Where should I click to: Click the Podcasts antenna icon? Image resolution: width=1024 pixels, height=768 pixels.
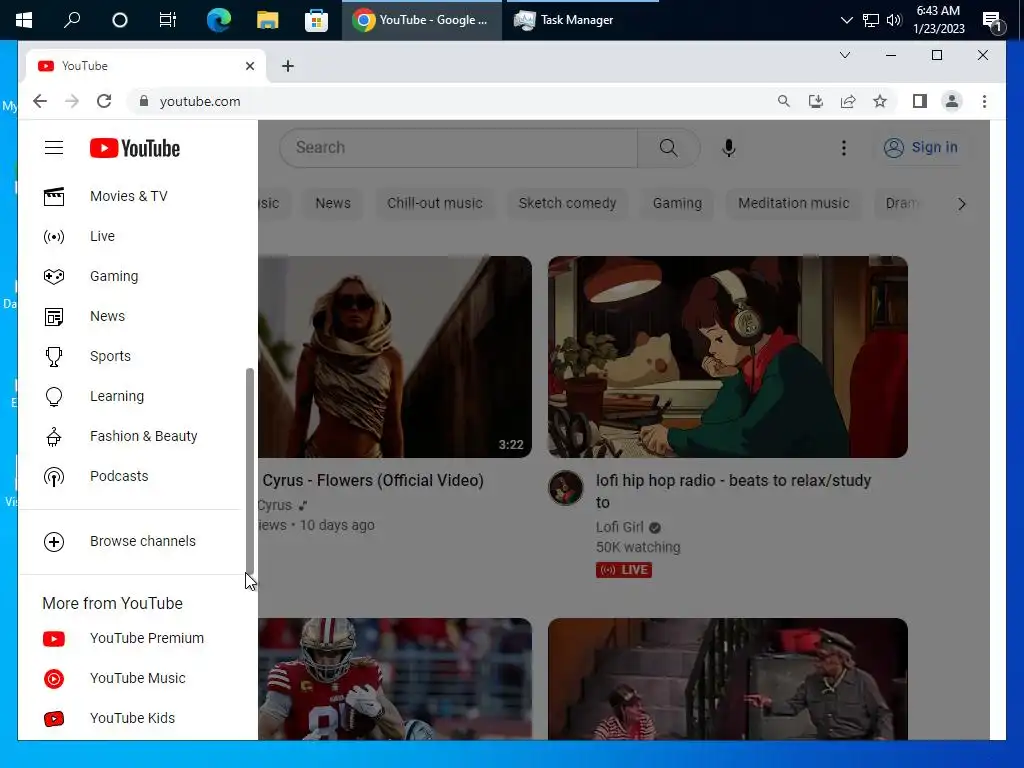tap(54, 476)
